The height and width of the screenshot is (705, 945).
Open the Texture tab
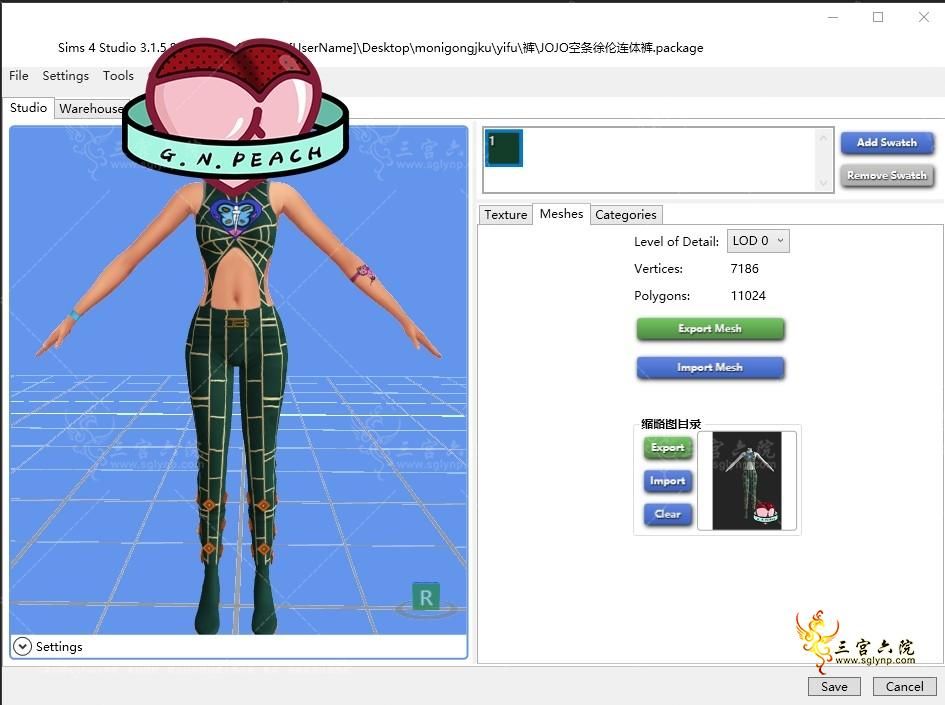(506, 215)
